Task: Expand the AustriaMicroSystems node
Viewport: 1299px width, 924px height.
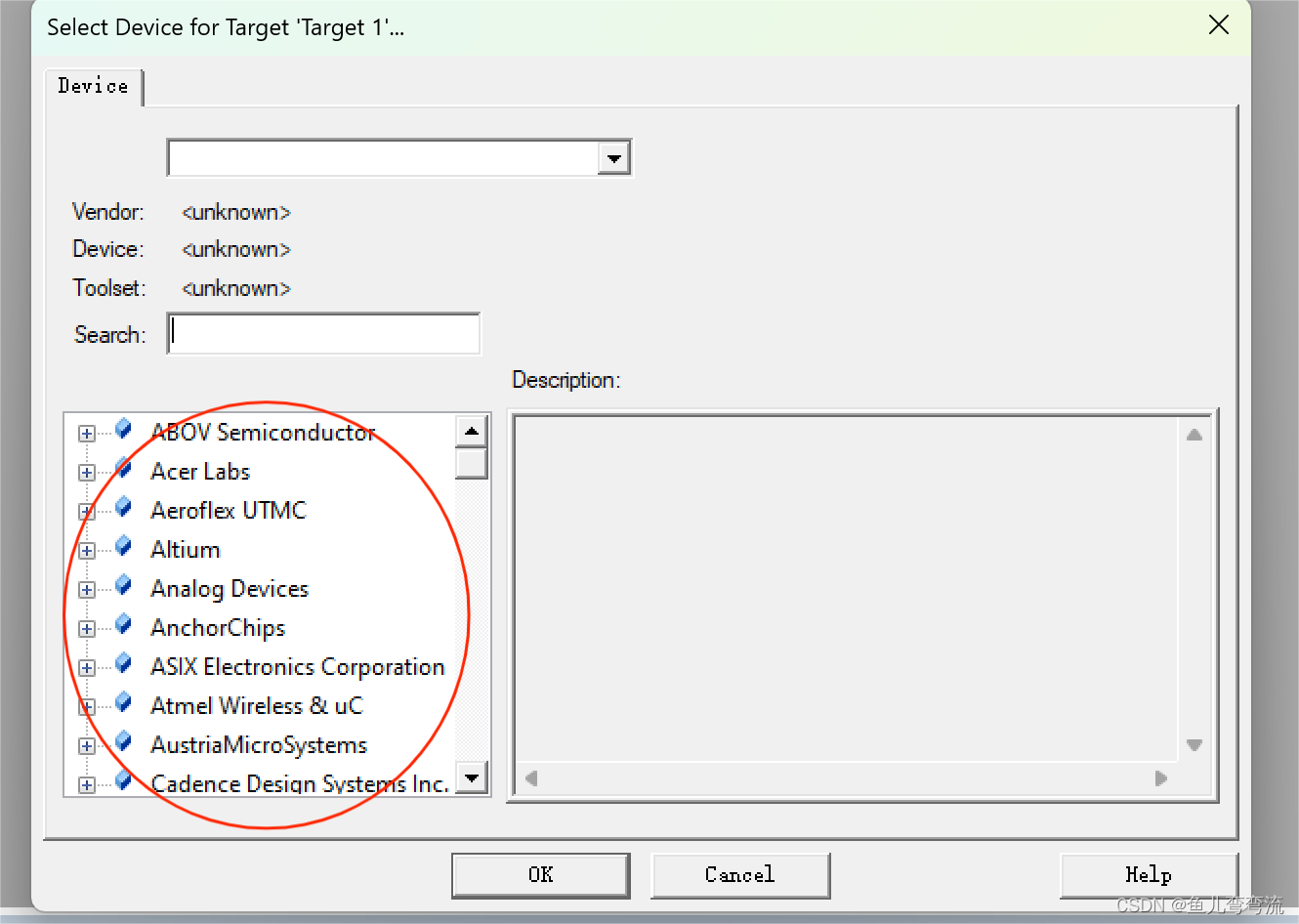Action: pyautogui.click(x=87, y=746)
